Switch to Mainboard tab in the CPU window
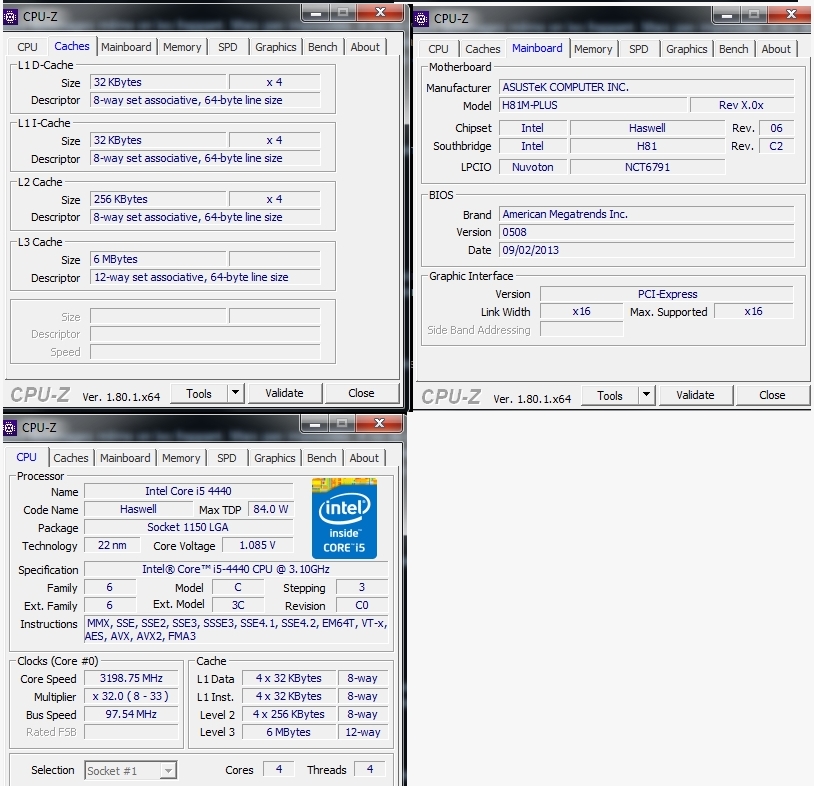Viewport: 814px width, 786px height. 125,458
